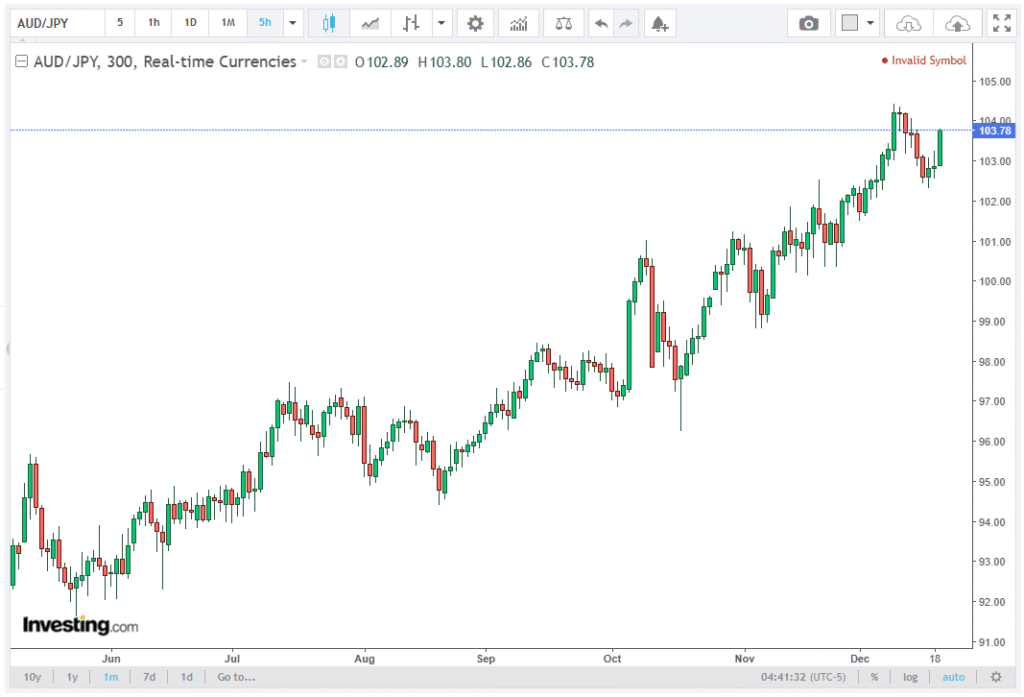Open time interval dropdown arrow
1024x697 pixels.
292,23
